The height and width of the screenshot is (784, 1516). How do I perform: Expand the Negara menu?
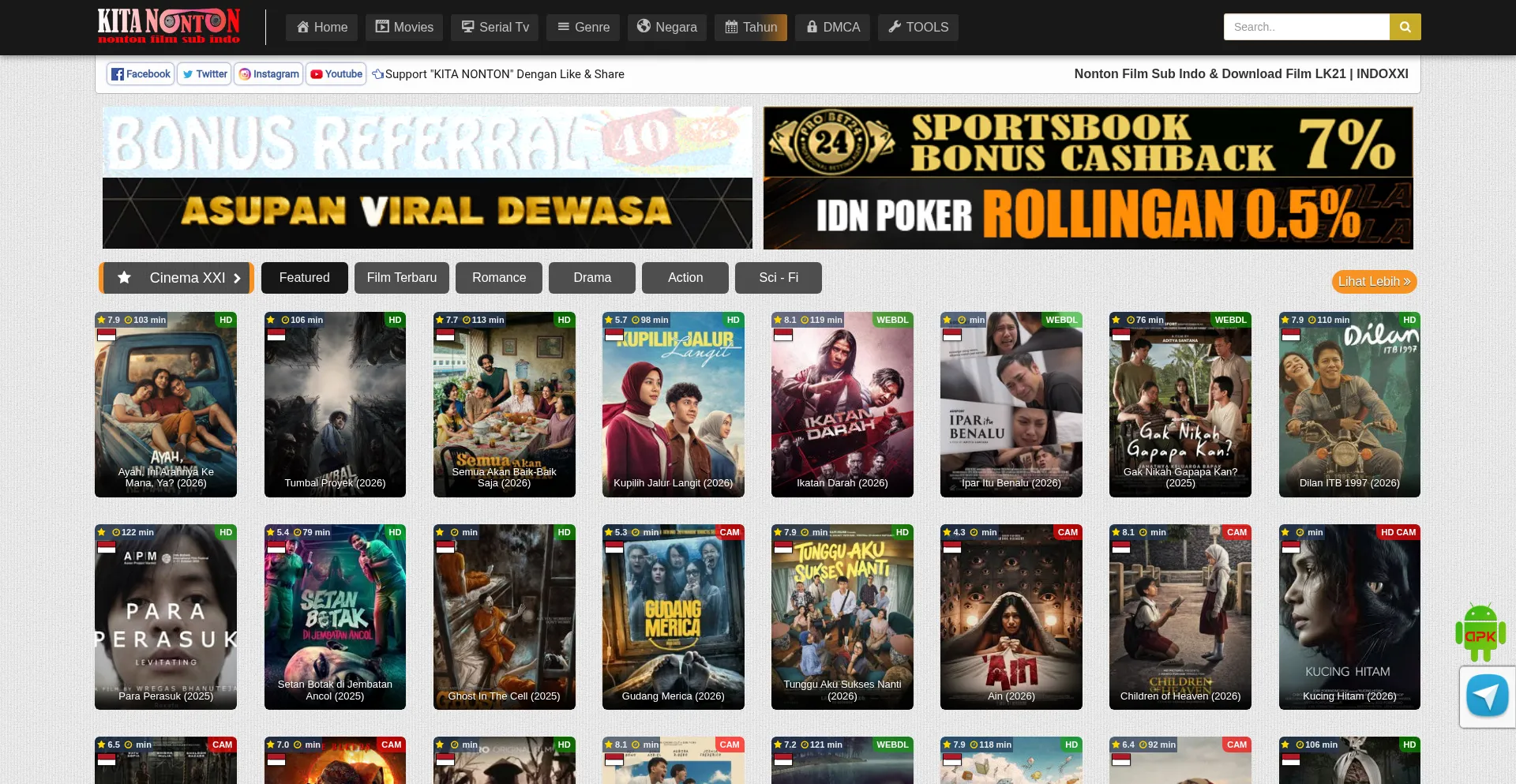667,28
